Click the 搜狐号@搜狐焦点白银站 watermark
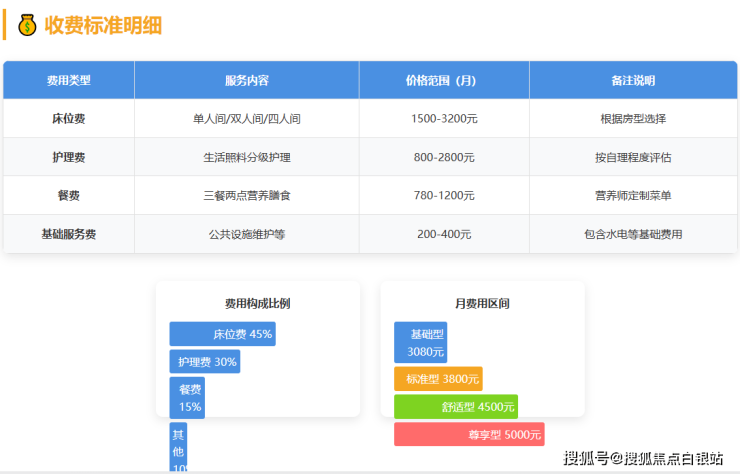The height and width of the screenshot is (474, 740). point(643,458)
